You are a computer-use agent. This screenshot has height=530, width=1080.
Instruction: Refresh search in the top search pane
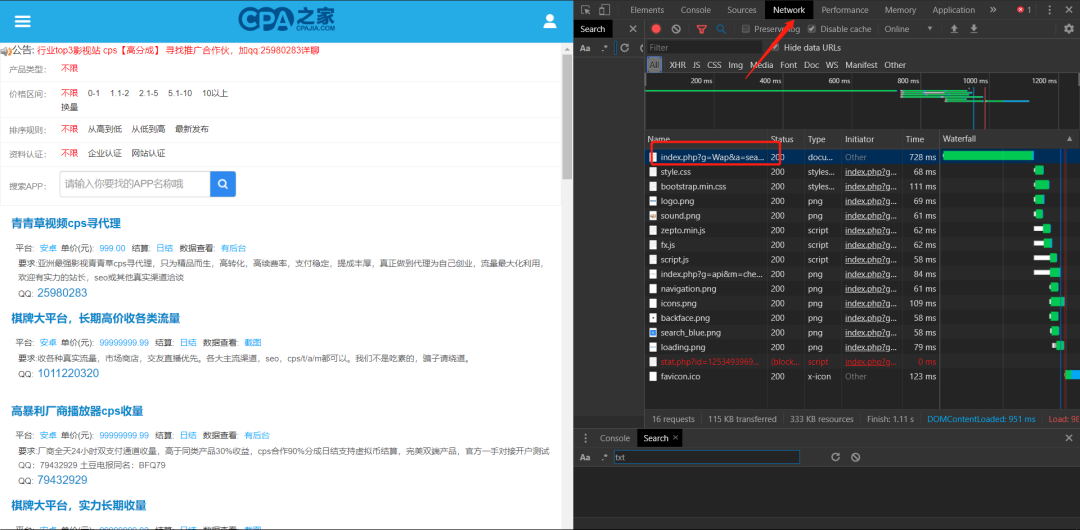coord(625,48)
